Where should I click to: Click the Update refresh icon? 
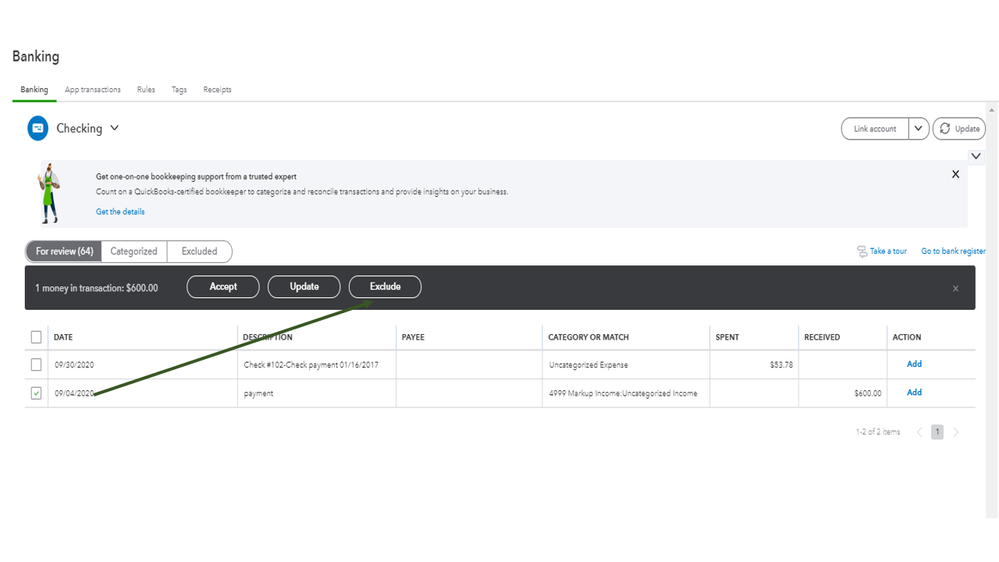pos(946,129)
